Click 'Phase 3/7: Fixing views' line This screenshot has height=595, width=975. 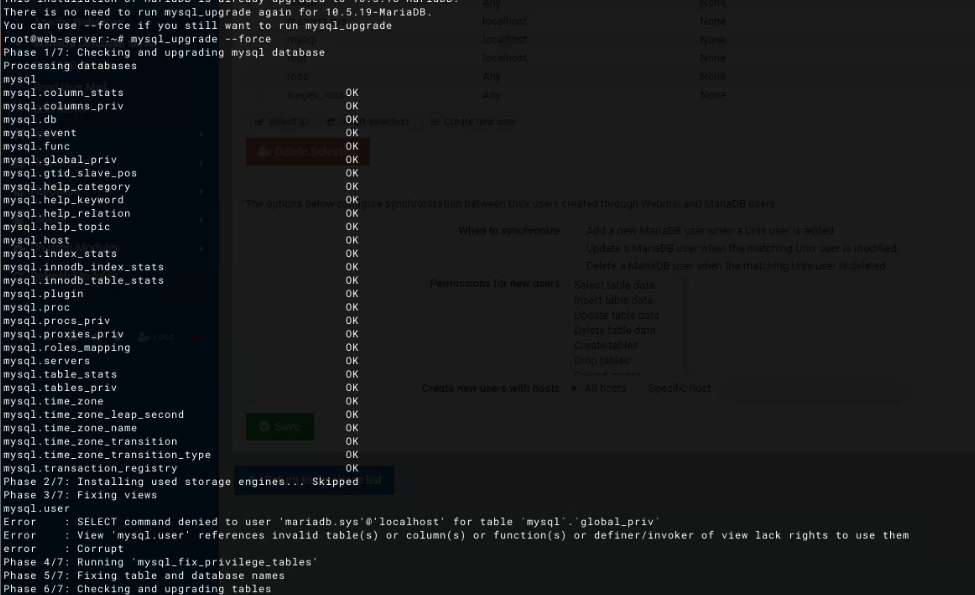(80, 496)
